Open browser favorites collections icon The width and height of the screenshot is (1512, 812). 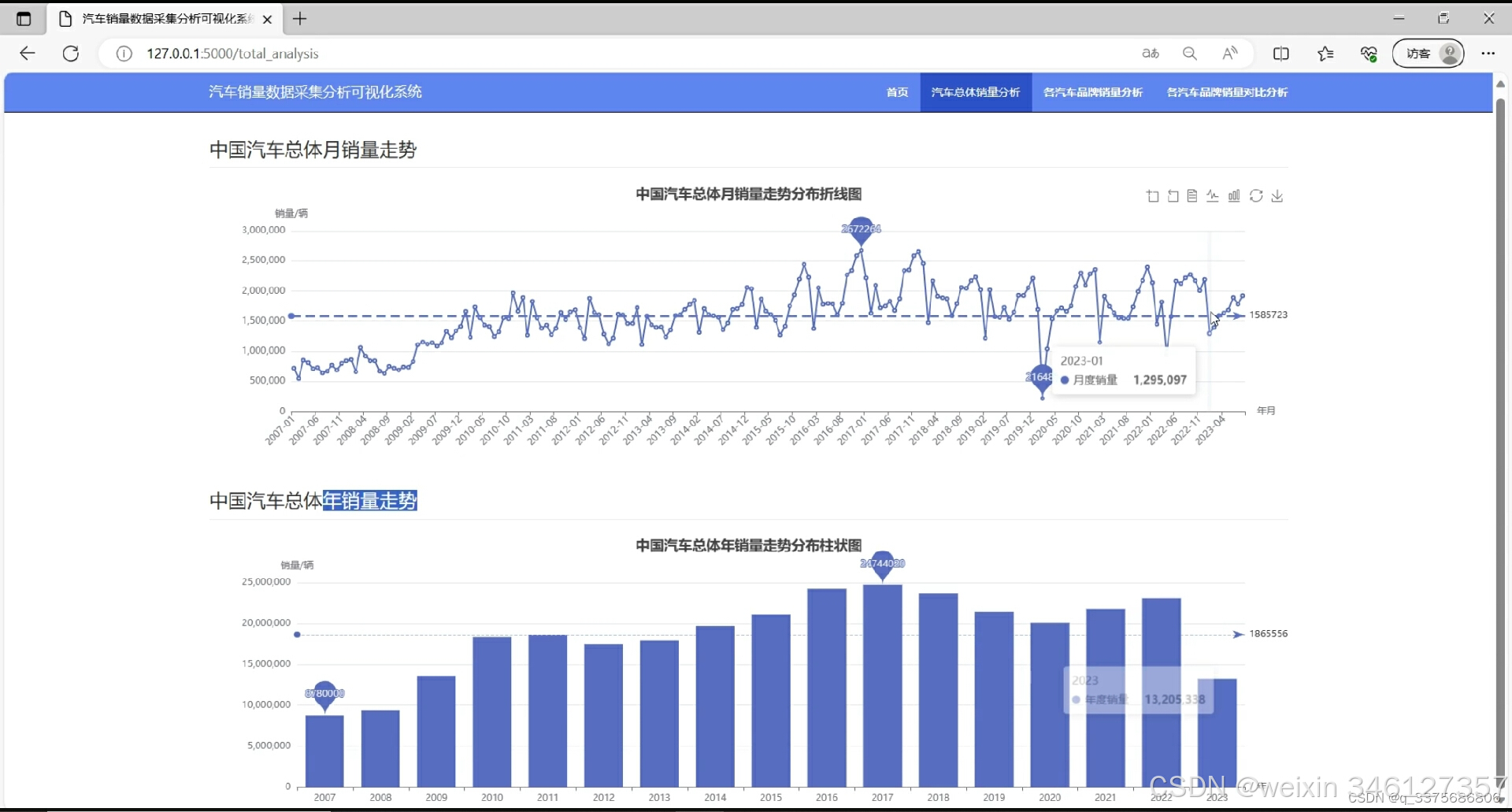[1325, 53]
